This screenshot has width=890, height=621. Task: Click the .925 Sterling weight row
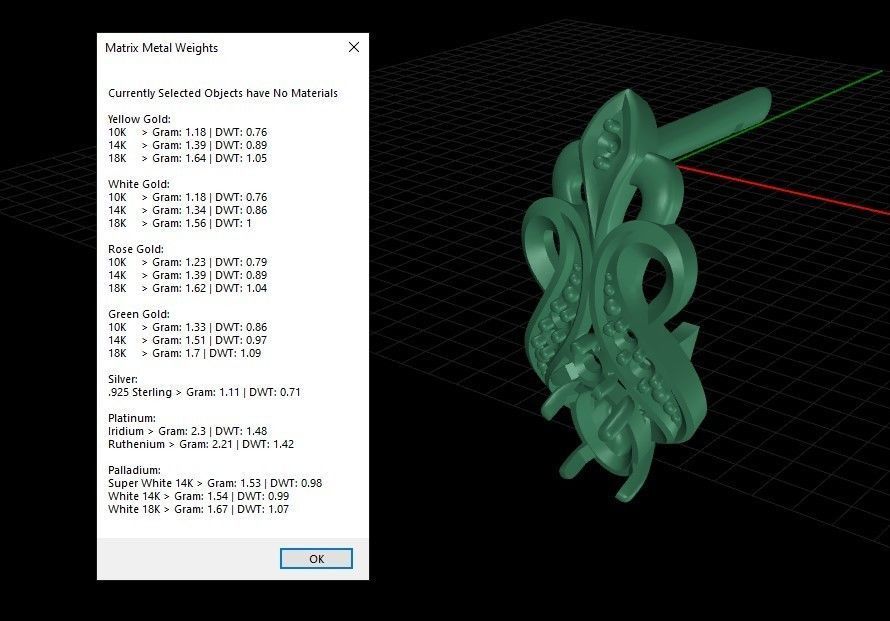pyautogui.click(x=204, y=392)
